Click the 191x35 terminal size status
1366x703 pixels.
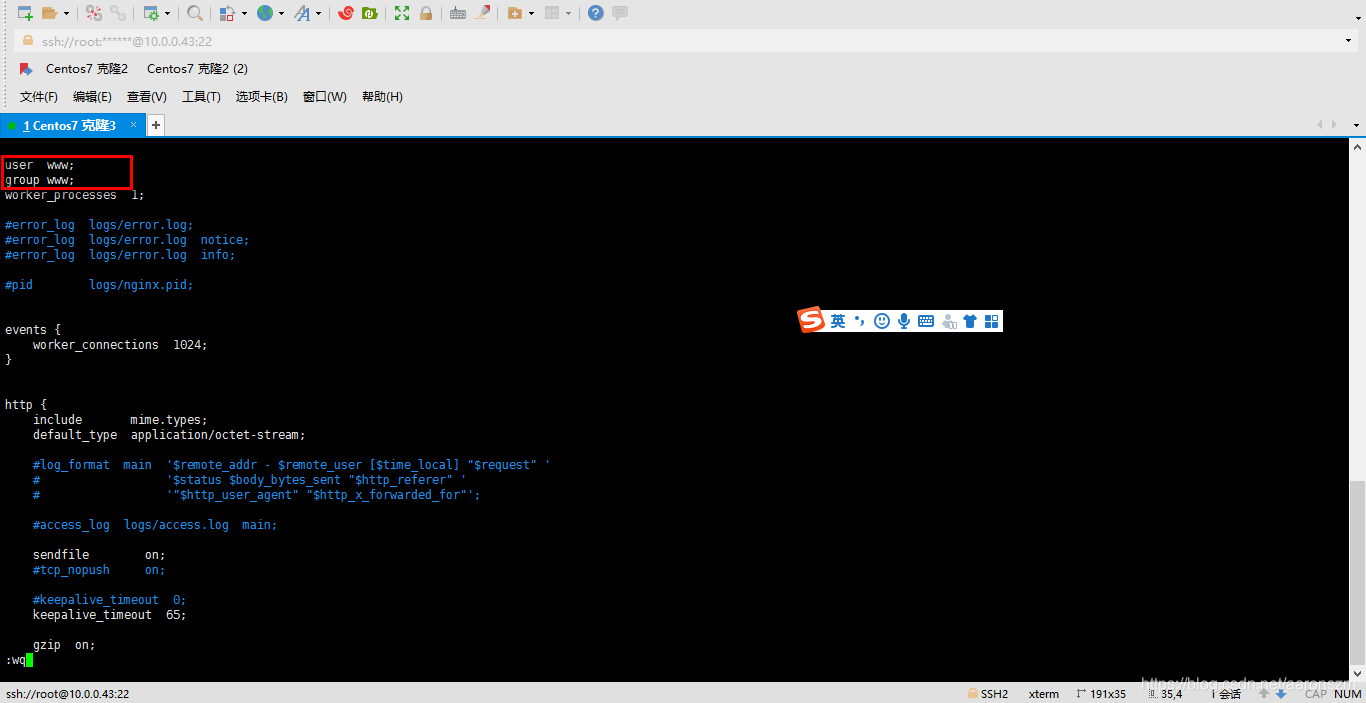(1101, 693)
